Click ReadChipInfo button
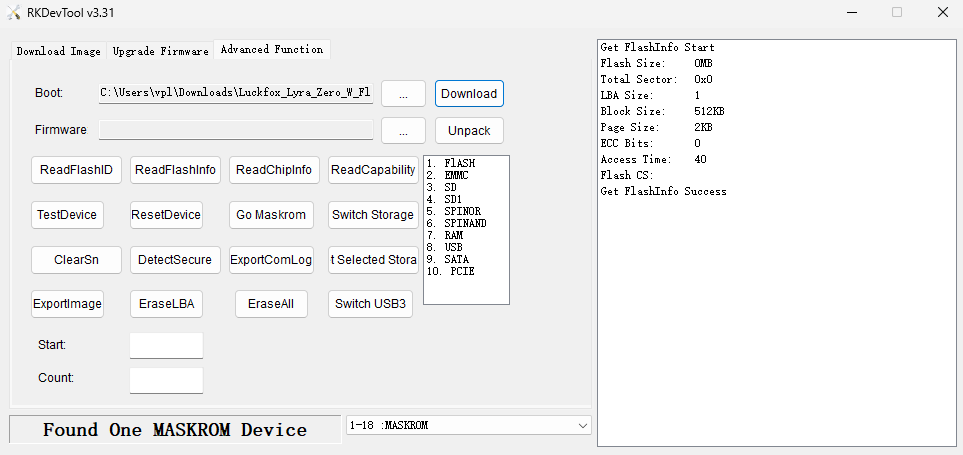 274,170
